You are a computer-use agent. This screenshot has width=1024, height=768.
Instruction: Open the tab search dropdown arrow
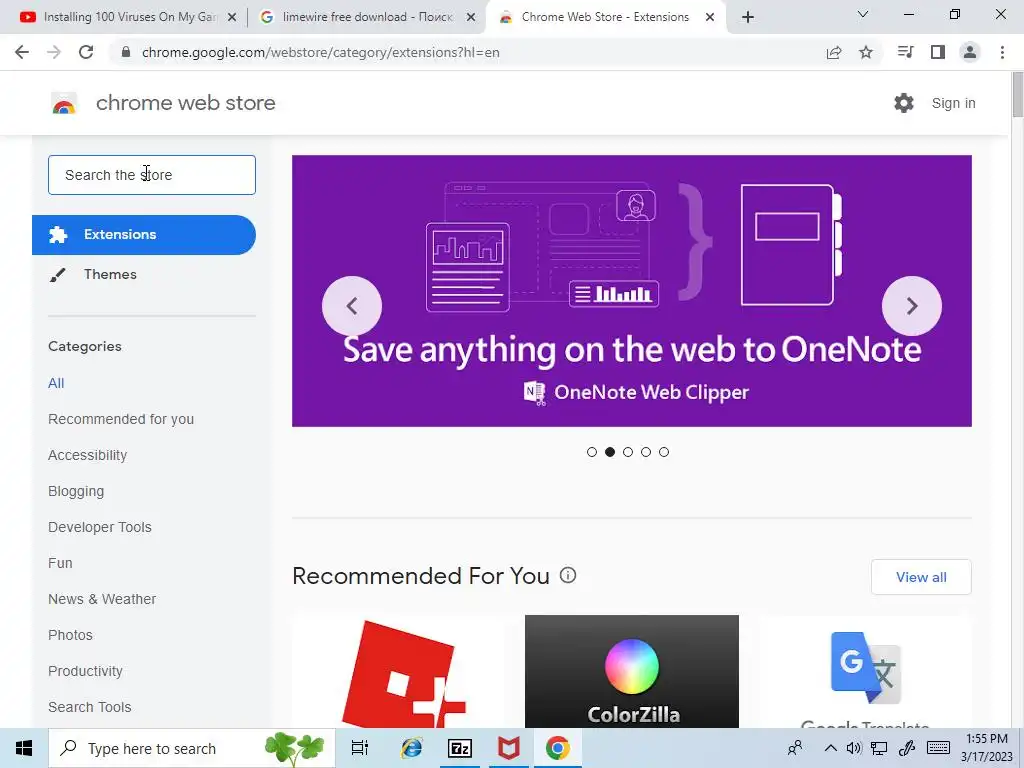tap(863, 14)
